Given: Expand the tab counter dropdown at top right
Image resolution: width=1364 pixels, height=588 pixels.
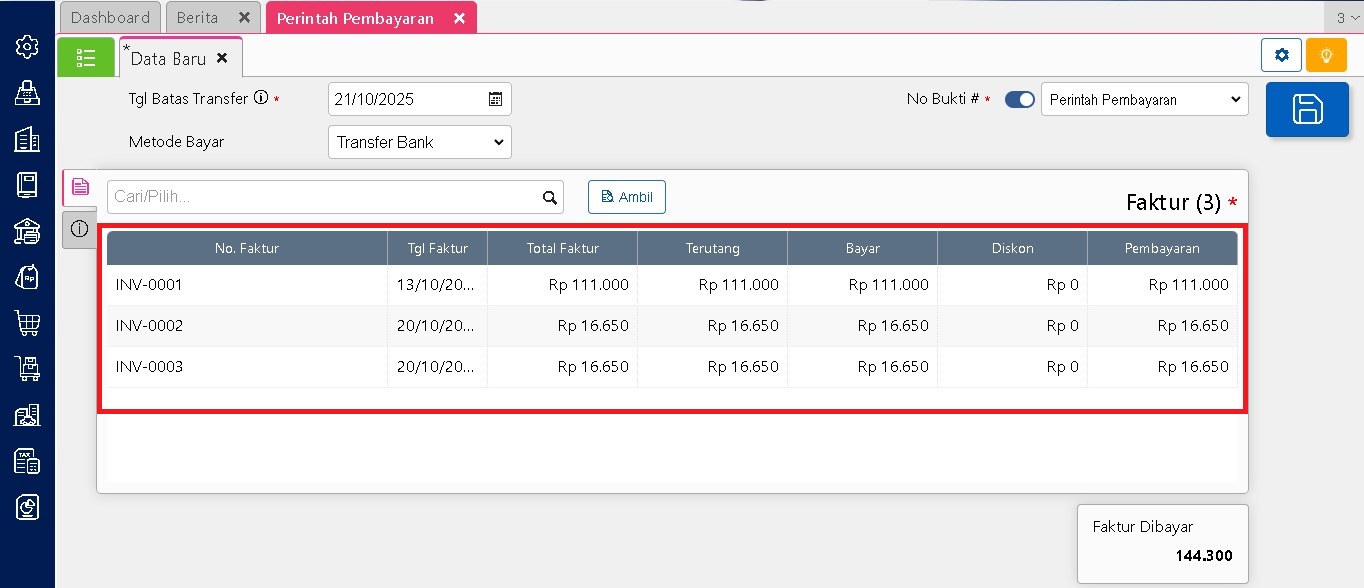Looking at the screenshot, I should point(1345,18).
